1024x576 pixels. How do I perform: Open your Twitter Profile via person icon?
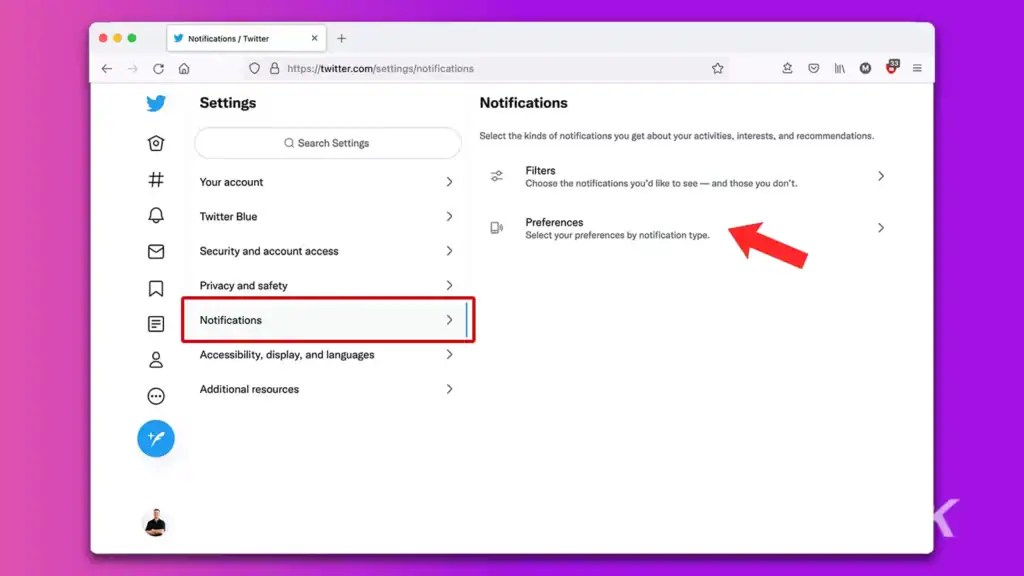pyautogui.click(x=156, y=359)
